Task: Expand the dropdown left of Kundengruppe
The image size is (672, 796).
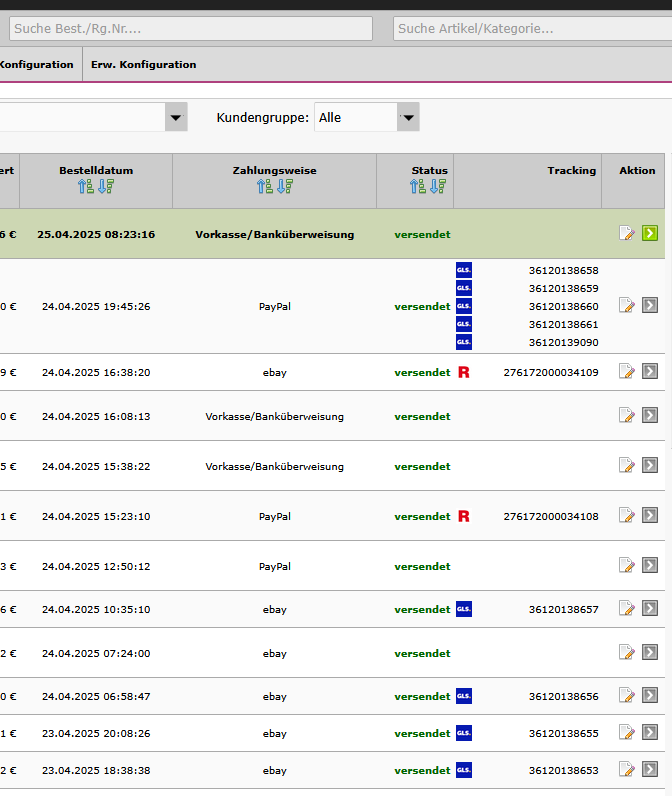Action: [176, 117]
